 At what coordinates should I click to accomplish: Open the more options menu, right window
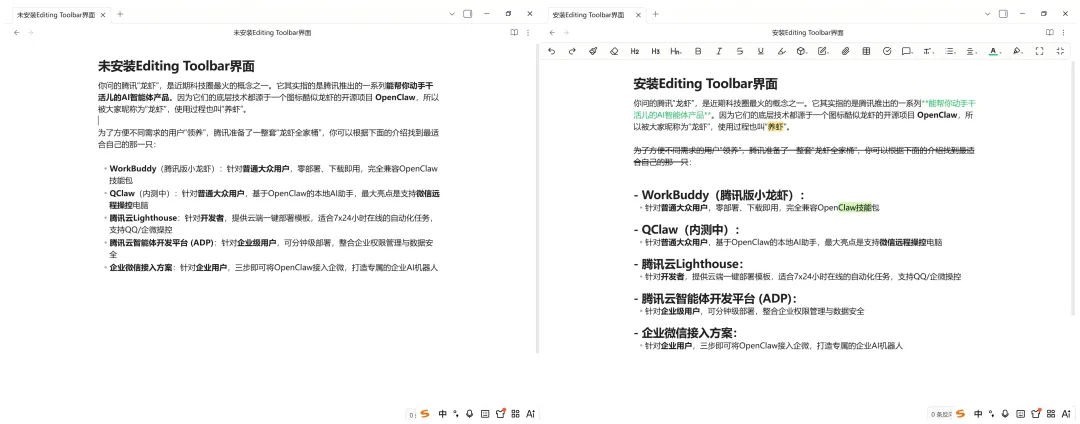(x=1064, y=32)
